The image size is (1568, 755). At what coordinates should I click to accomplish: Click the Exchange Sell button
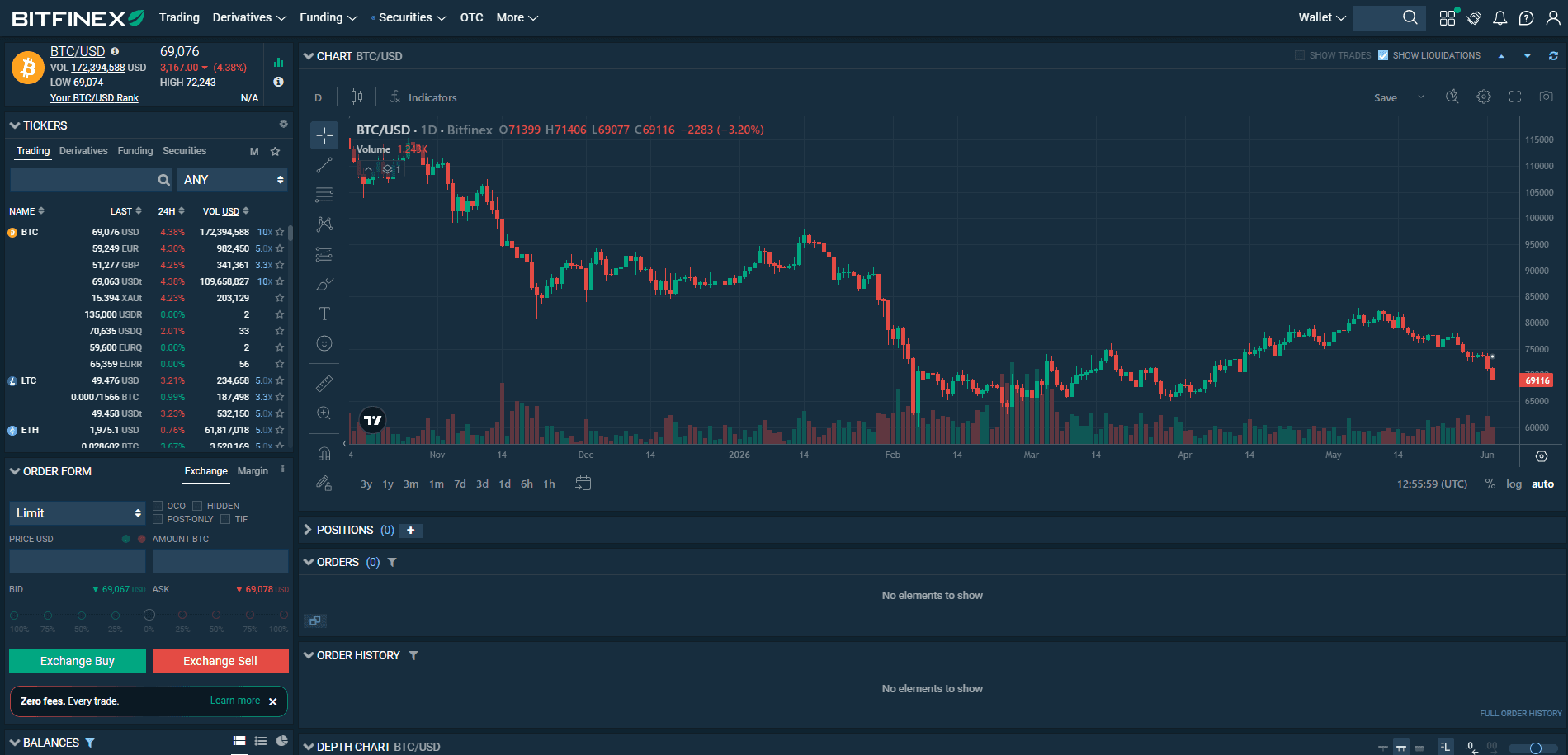click(x=220, y=661)
